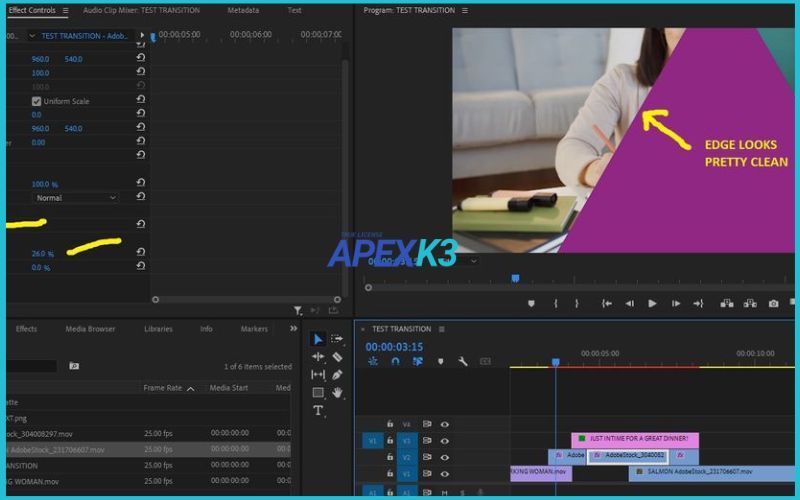Reset the 26.0 % parameter value
This screenshot has width=800, height=500.
141,253
